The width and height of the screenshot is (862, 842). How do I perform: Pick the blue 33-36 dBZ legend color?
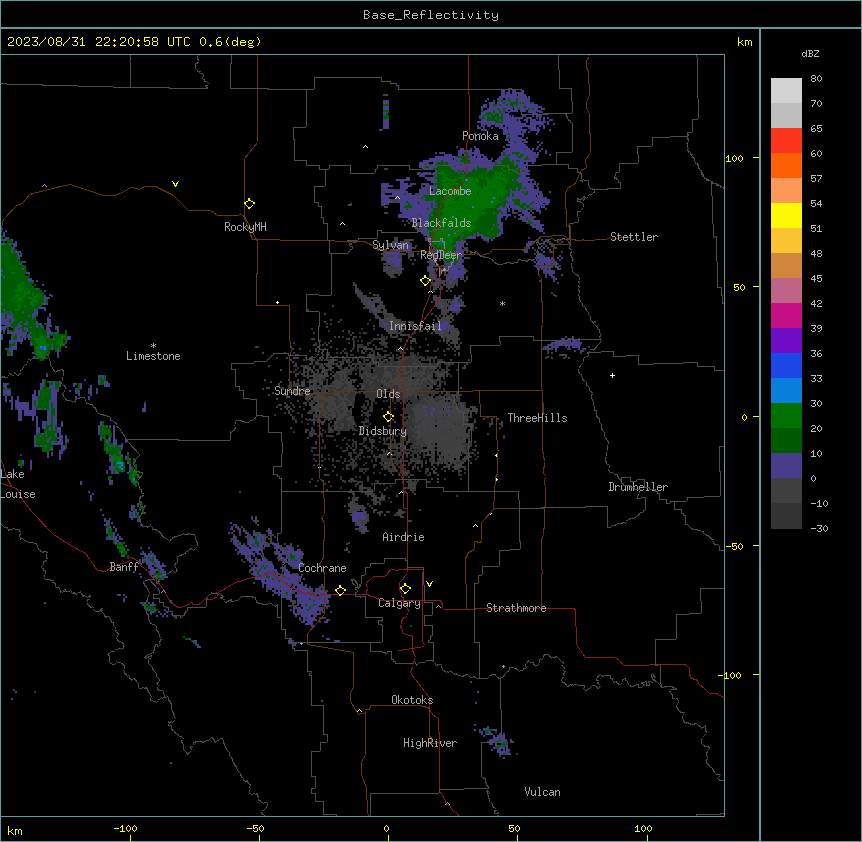click(786, 365)
